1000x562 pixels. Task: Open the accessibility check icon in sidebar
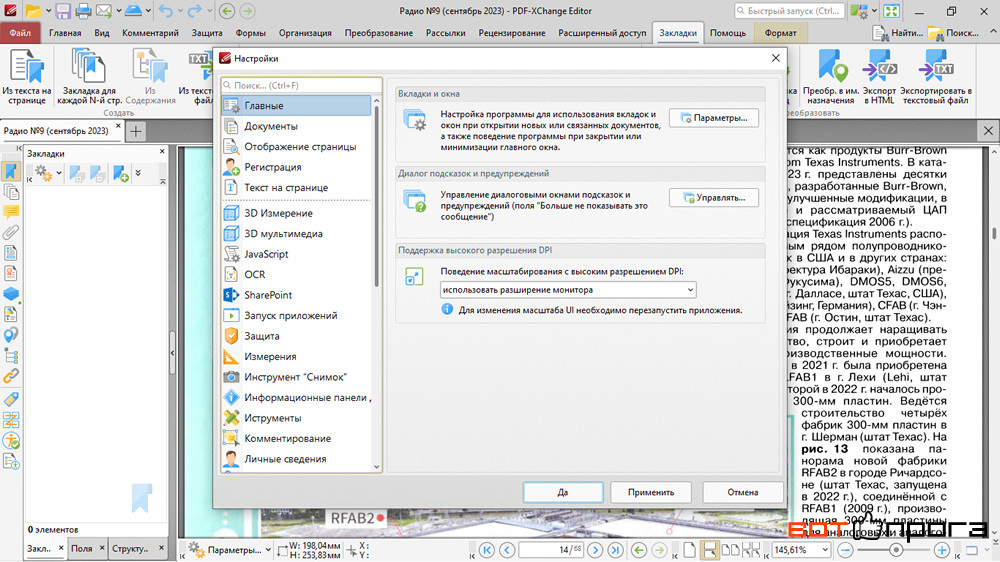click(x=11, y=440)
